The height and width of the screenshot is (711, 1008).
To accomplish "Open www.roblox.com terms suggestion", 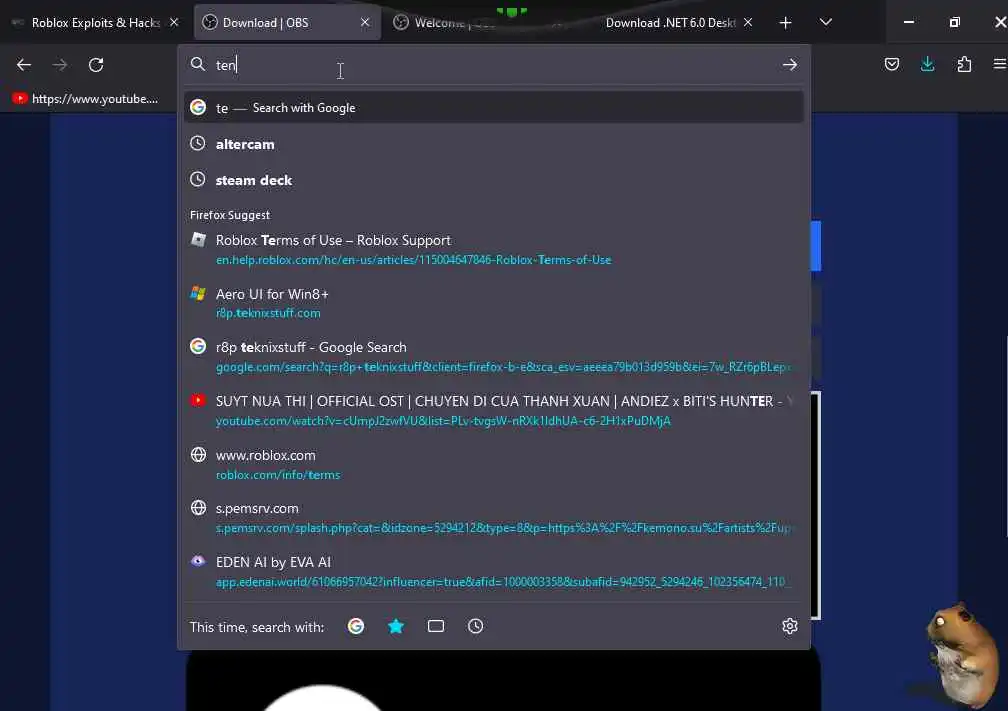I will coord(494,464).
